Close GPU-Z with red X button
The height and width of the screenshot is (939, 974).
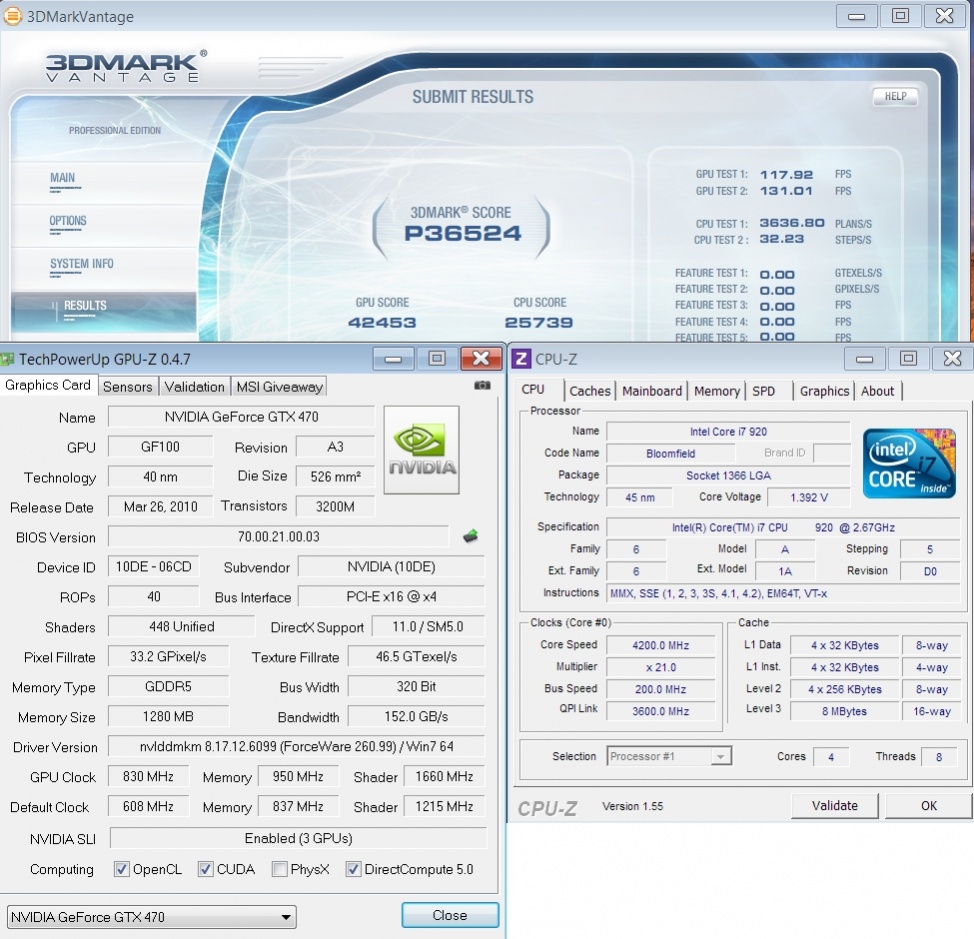pos(481,359)
